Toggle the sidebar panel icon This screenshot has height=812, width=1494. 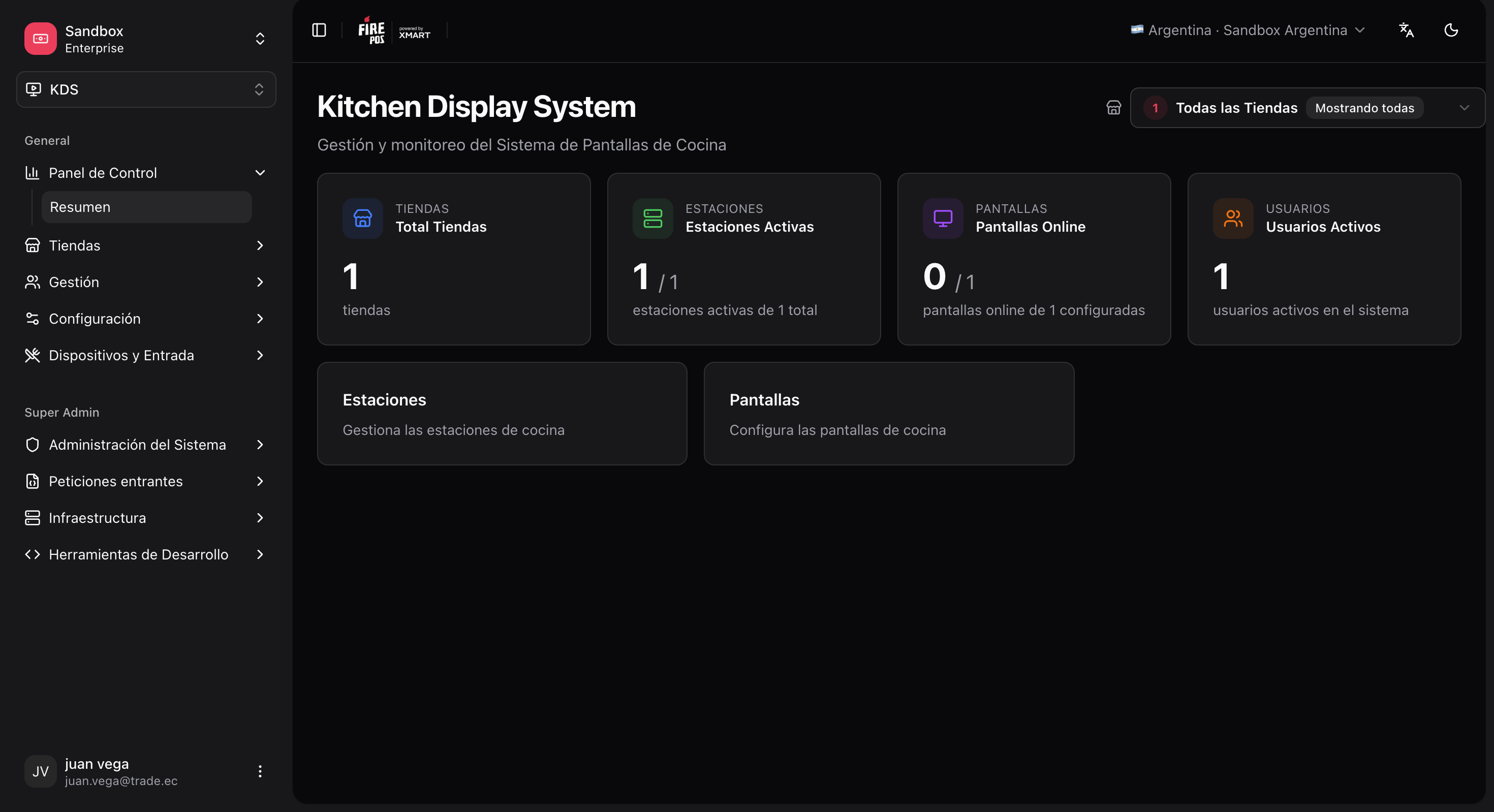coord(319,30)
